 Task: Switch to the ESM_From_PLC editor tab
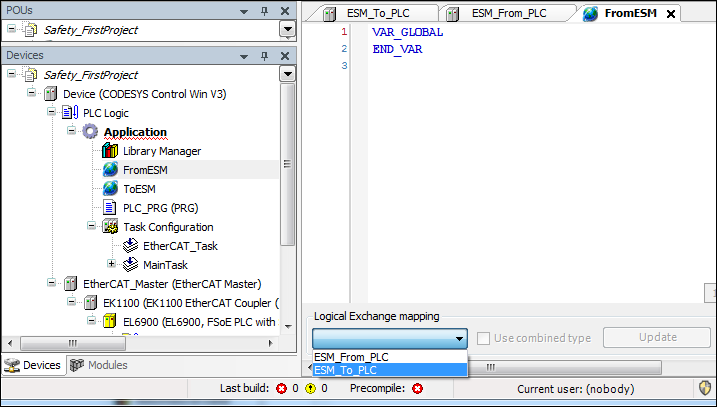[x=509, y=13]
